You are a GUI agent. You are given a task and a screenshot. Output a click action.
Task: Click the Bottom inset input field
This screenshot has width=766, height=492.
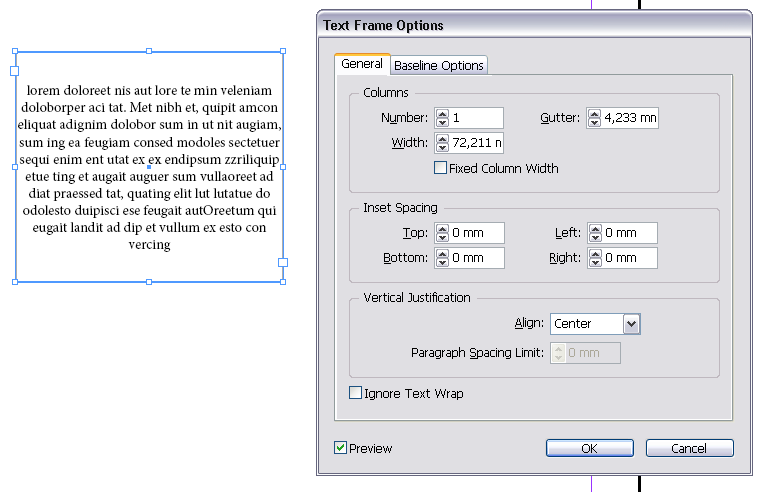pyautogui.click(x=477, y=258)
